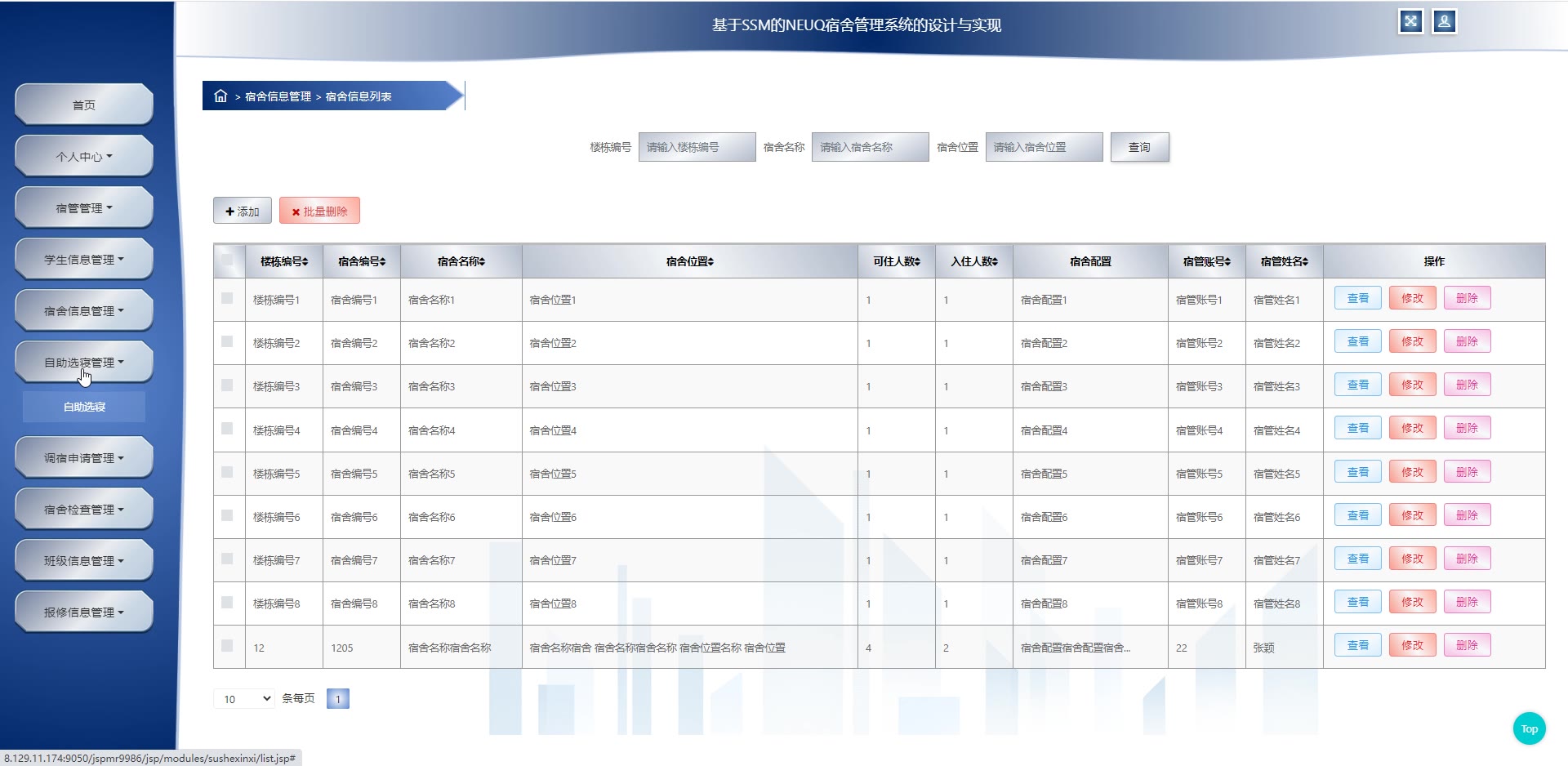Sort table by 宿舍编号 column header
1568x766 pixels.
(x=362, y=261)
